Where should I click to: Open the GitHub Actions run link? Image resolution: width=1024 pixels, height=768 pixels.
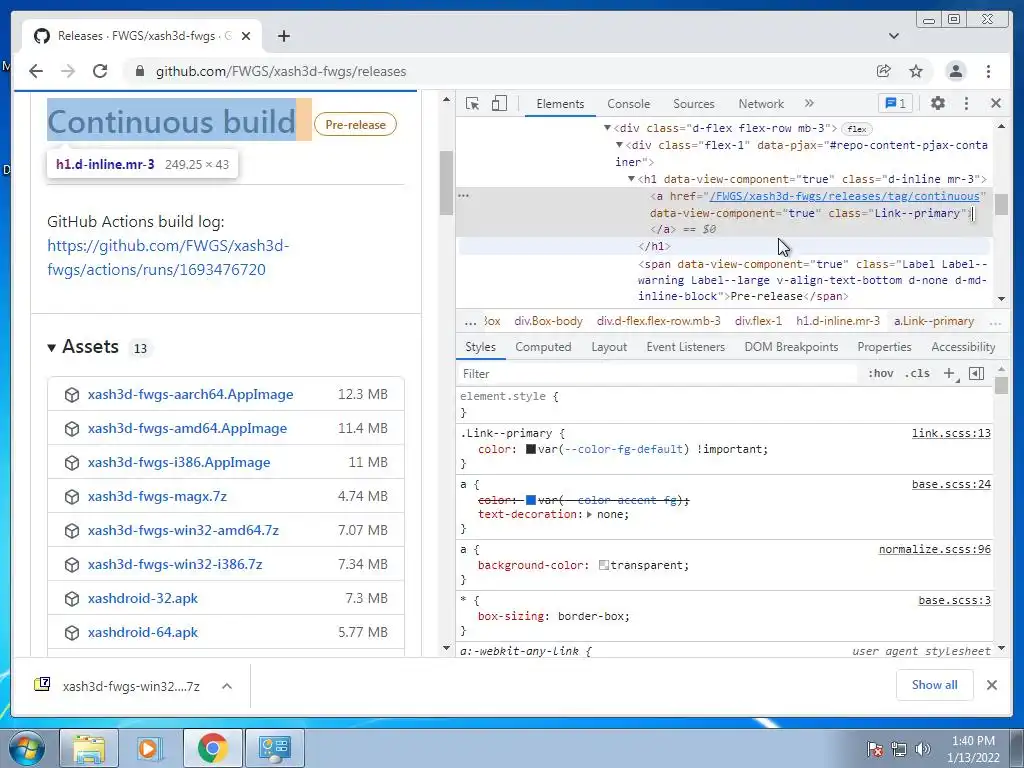click(168, 257)
